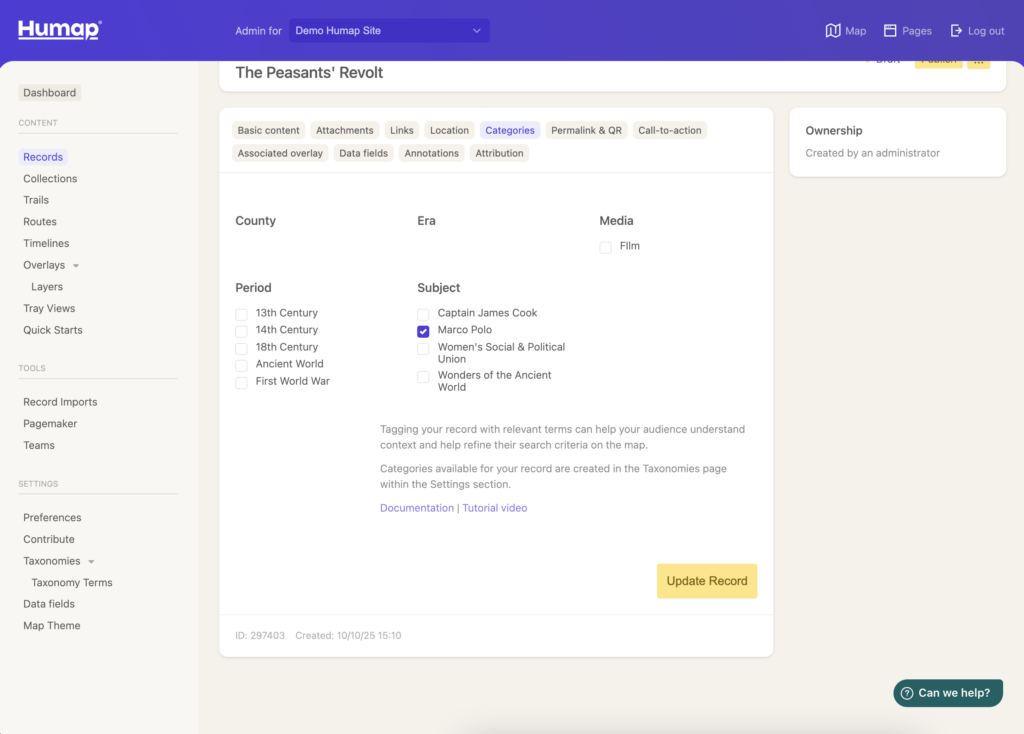Open the Tutorial video link
The width and height of the screenshot is (1024, 734).
[494, 508]
